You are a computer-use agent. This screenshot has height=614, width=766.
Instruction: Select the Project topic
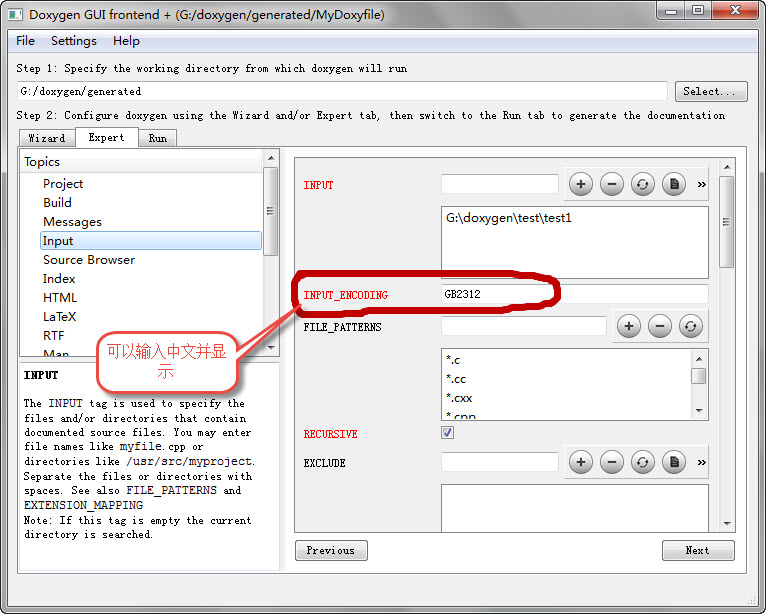coord(63,184)
